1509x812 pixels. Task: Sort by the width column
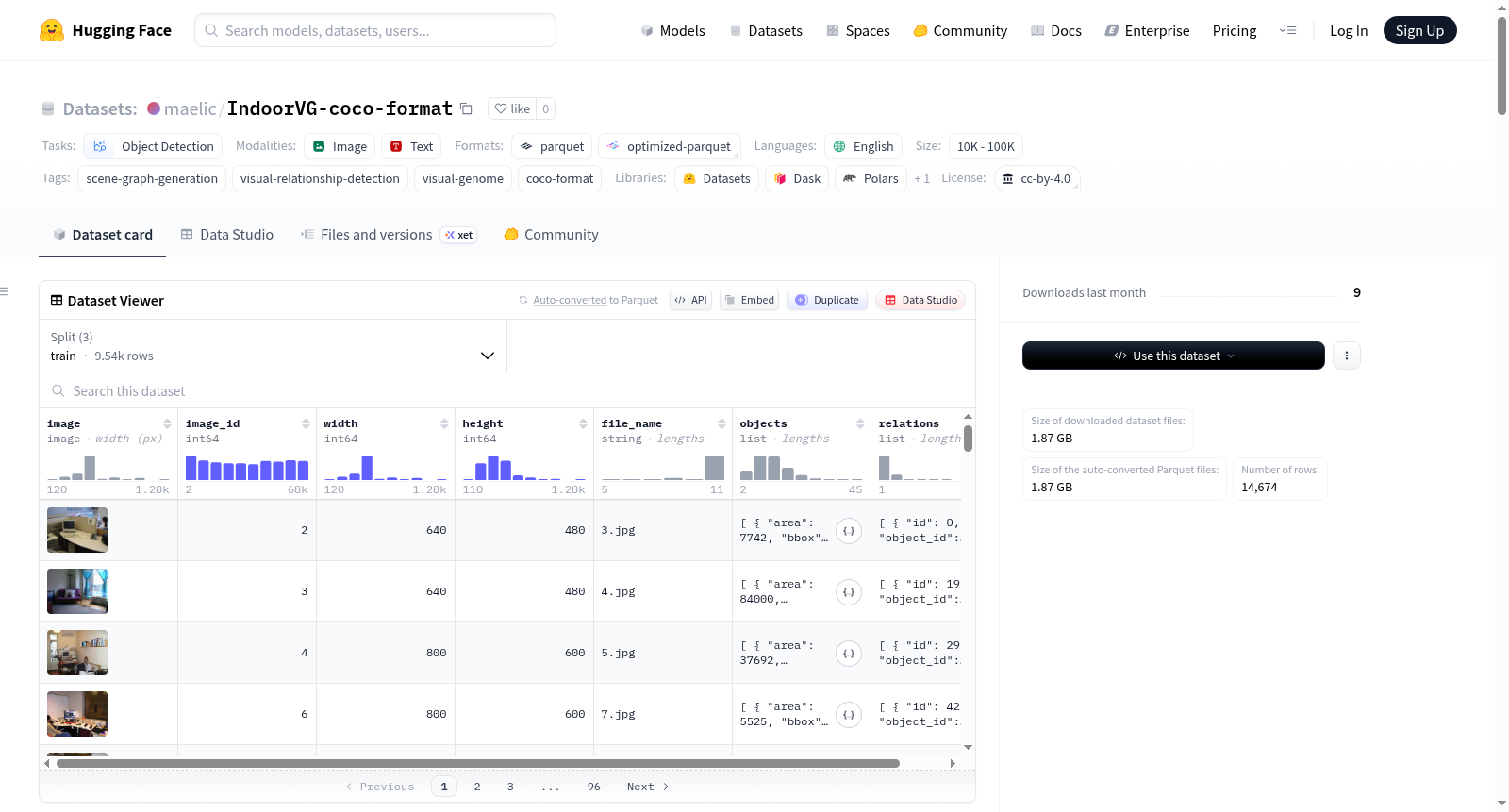[444, 423]
